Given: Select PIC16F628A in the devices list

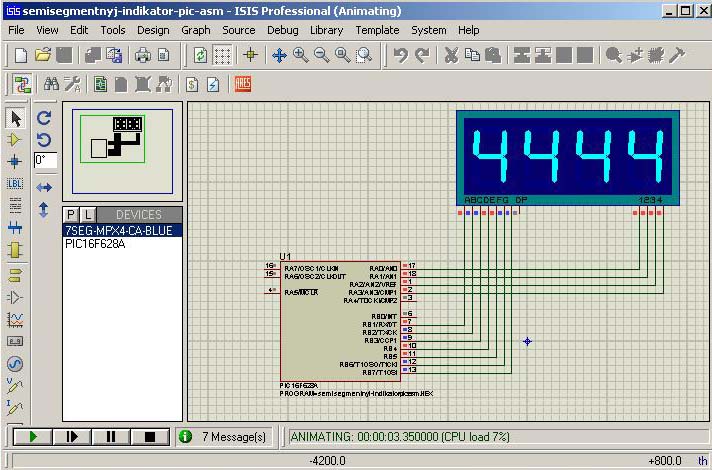Looking at the screenshot, I should pos(95,244).
